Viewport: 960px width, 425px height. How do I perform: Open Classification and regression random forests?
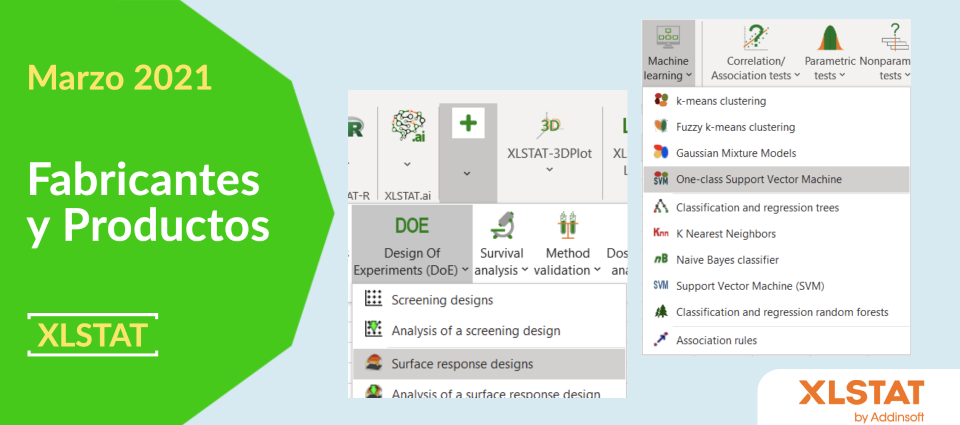776,312
